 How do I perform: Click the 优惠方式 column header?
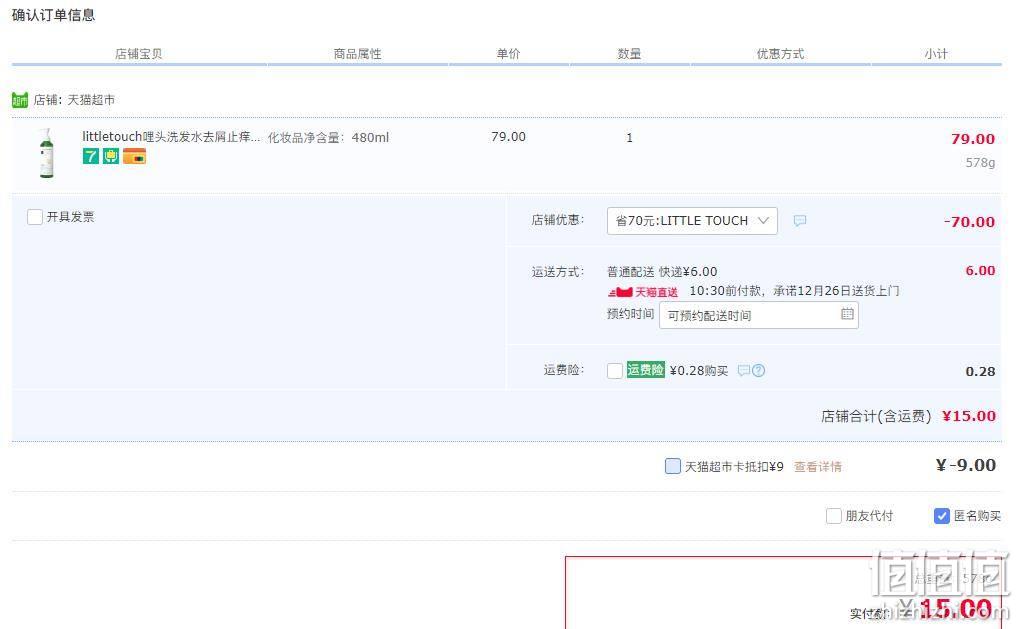coord(780,54)
